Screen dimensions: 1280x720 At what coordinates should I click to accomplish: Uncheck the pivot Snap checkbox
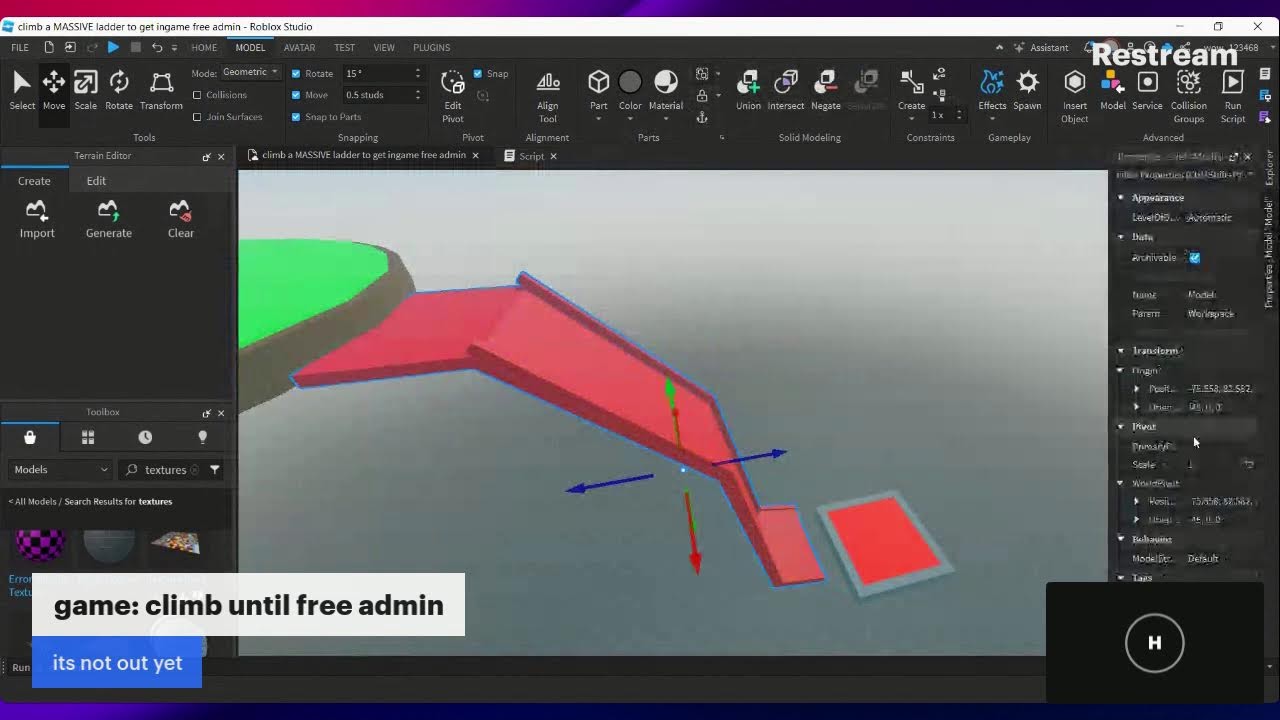point(478,73)
